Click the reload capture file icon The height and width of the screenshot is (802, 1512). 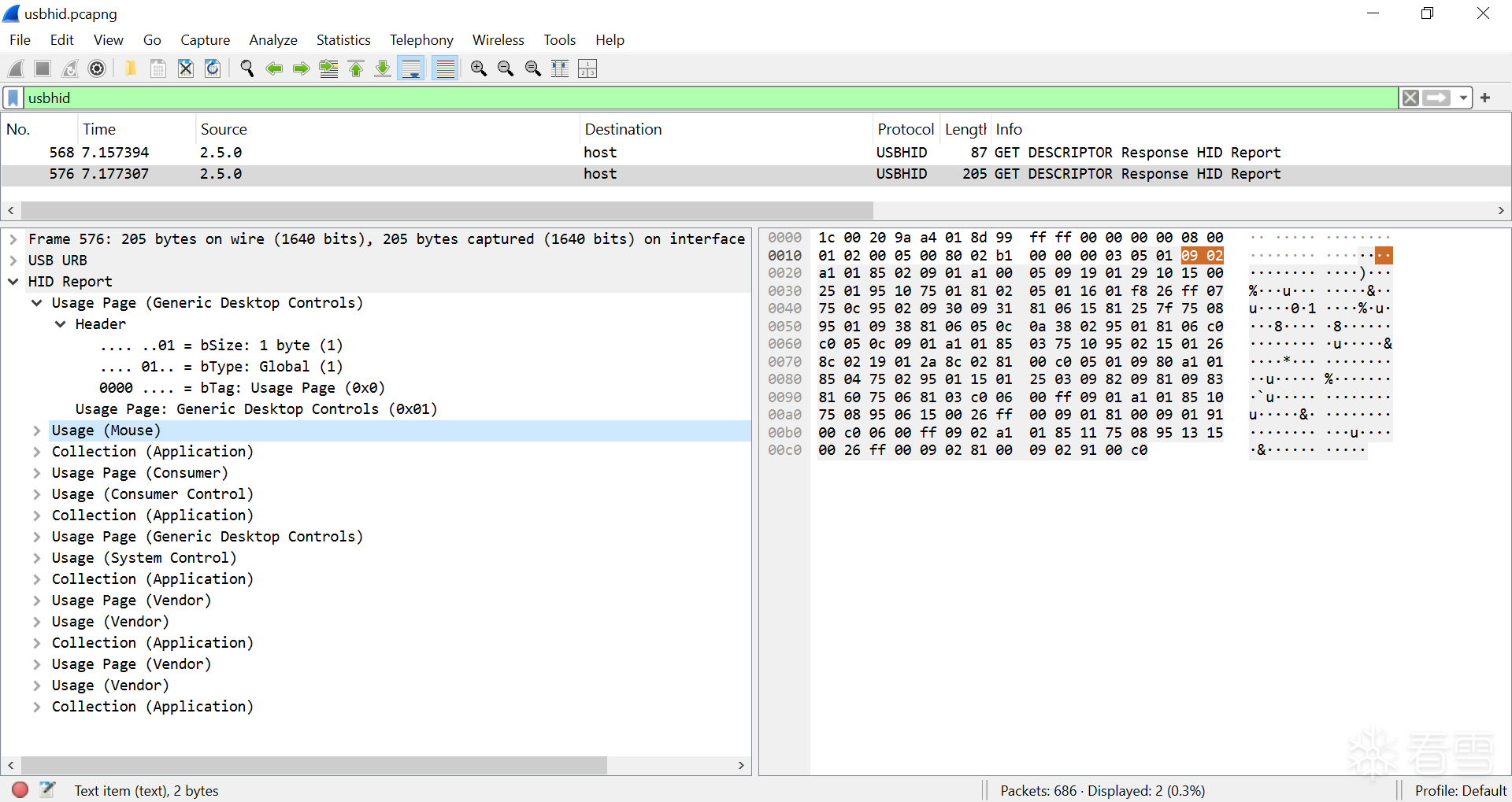213,69
